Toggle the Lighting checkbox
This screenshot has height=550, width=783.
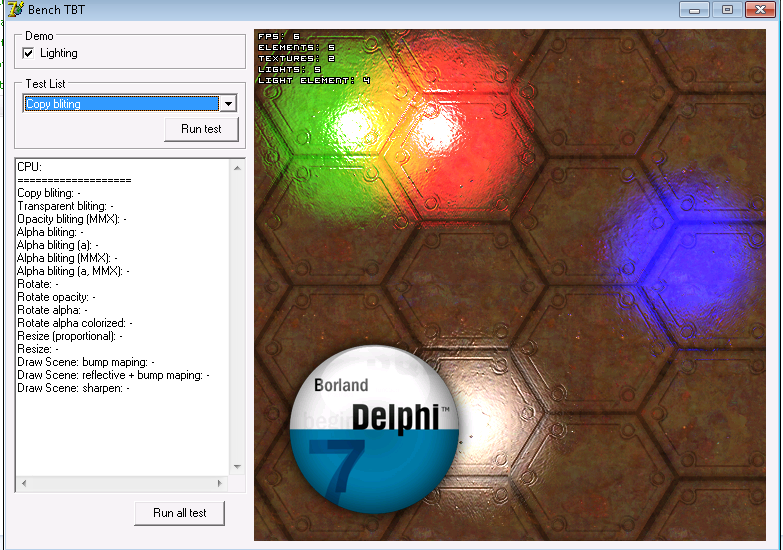pos(28,53)
